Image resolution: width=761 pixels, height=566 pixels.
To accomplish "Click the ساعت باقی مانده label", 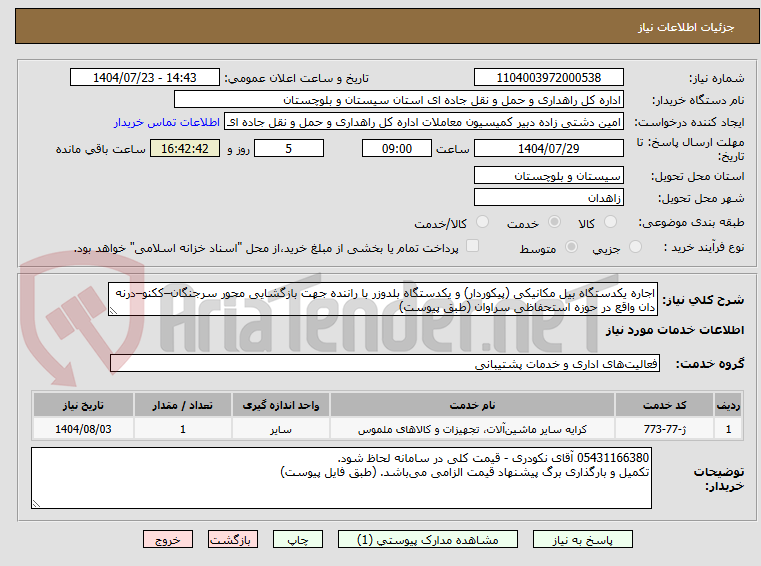I will pos(101,149).
